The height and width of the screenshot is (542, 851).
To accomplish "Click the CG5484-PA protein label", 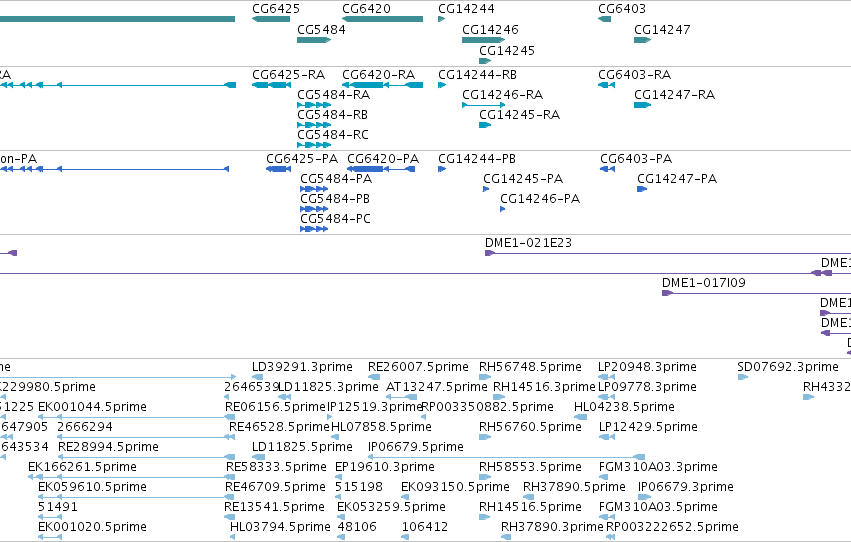I will (336, 179).
